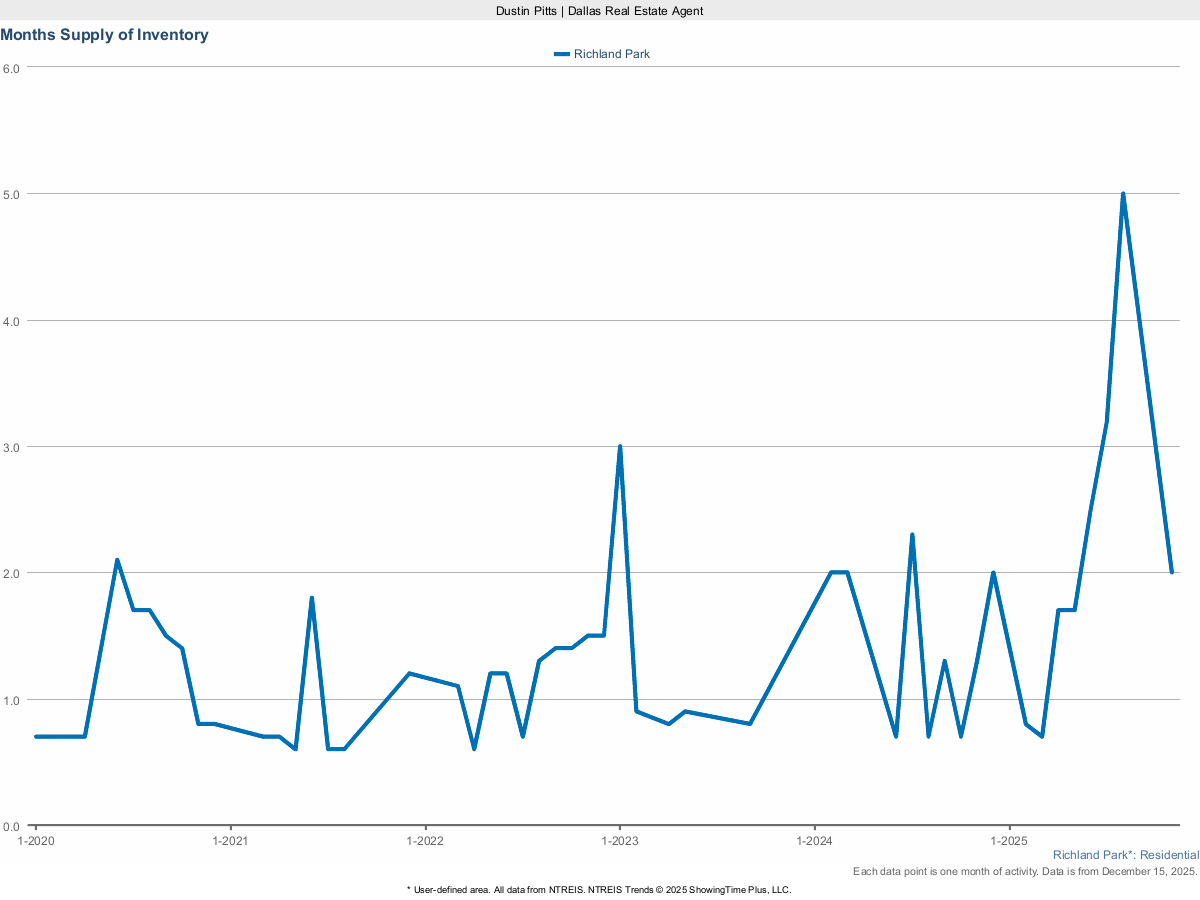Select the 5.0 peak data point in 2025
Viewport: 1200px width, 900px height.
click(1123, 194)
